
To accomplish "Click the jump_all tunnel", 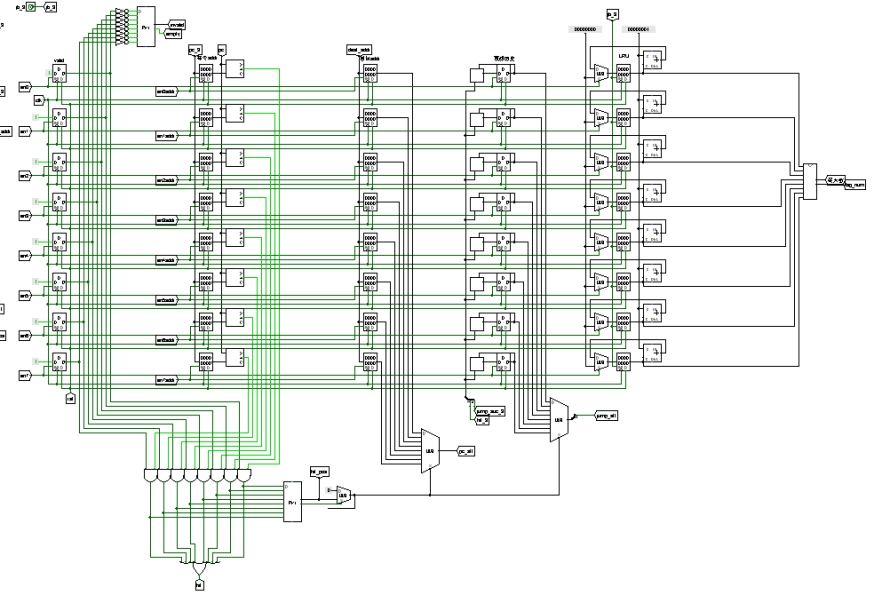I will tap(606, 416).
